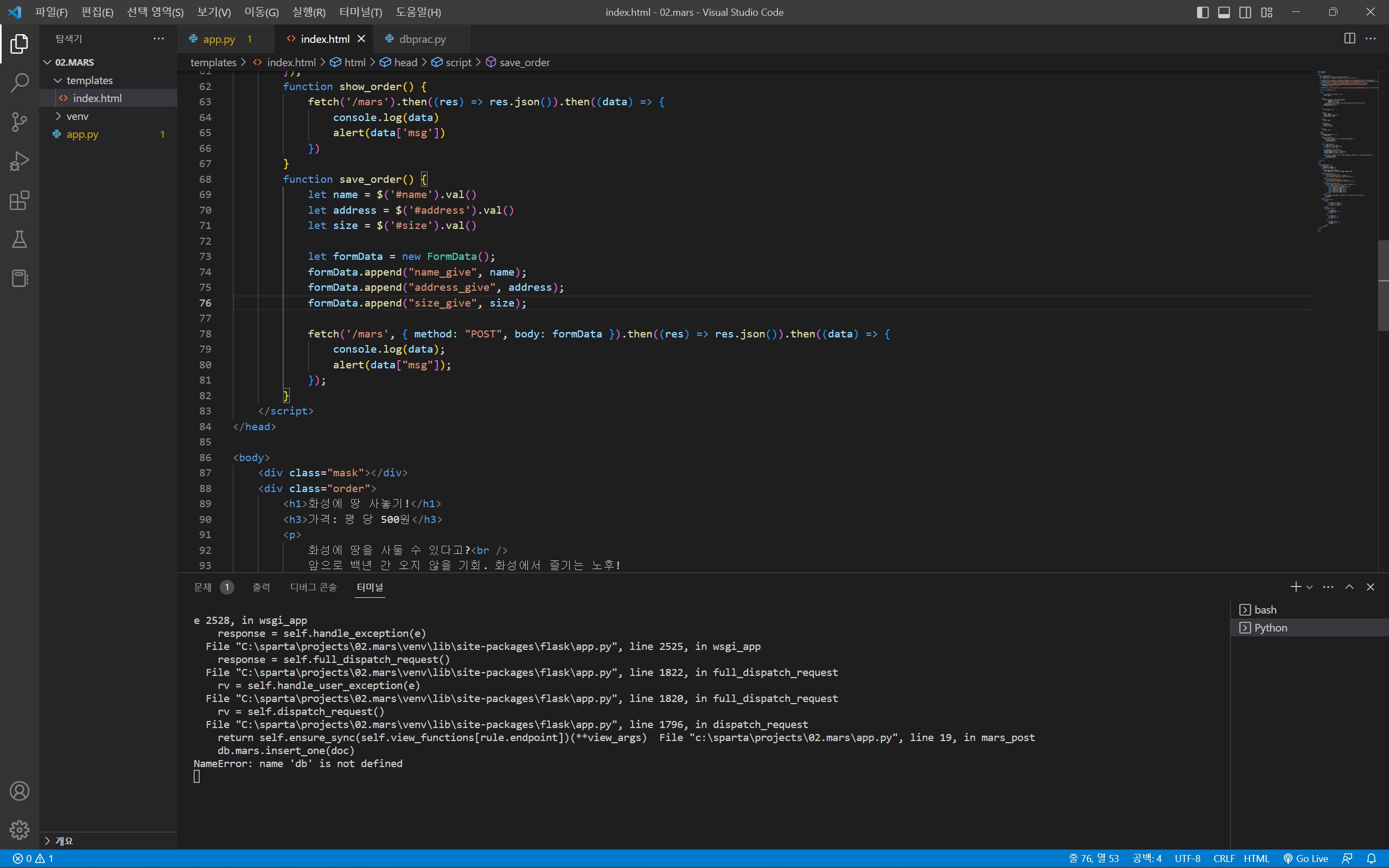Open editor more actions ellipsis

pyautogui.click(x=1371, y=39)
